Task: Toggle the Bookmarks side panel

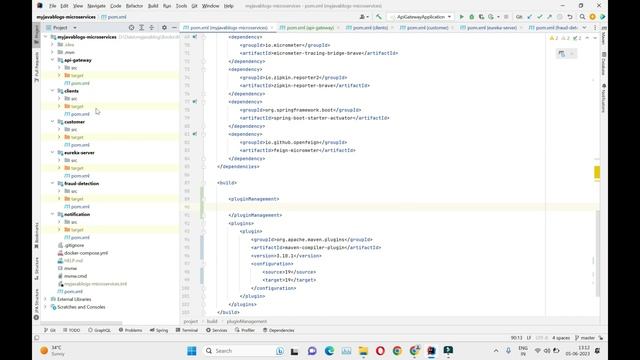Action: [36, 236]
